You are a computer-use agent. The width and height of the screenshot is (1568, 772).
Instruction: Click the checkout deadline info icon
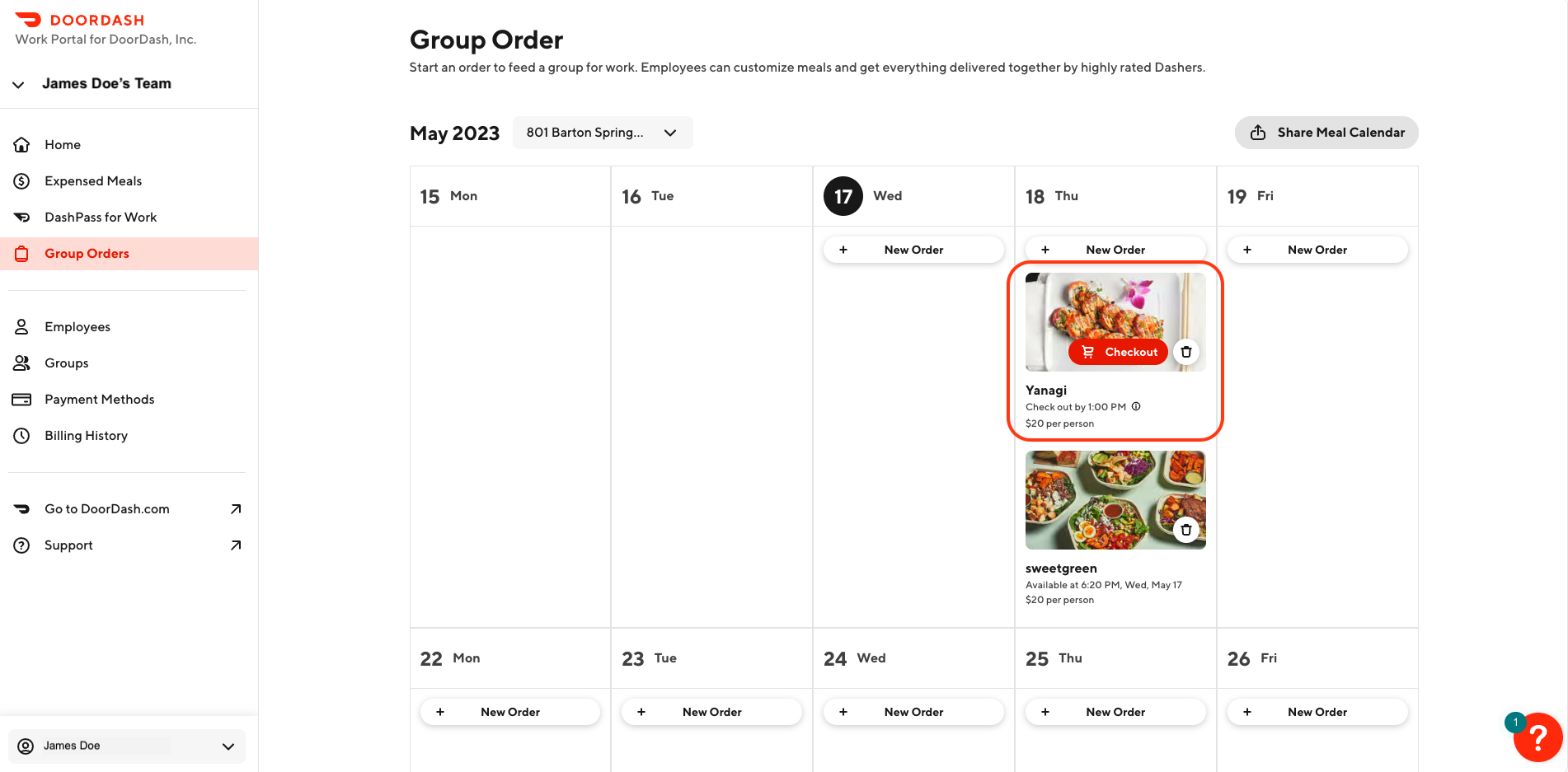1136,406
